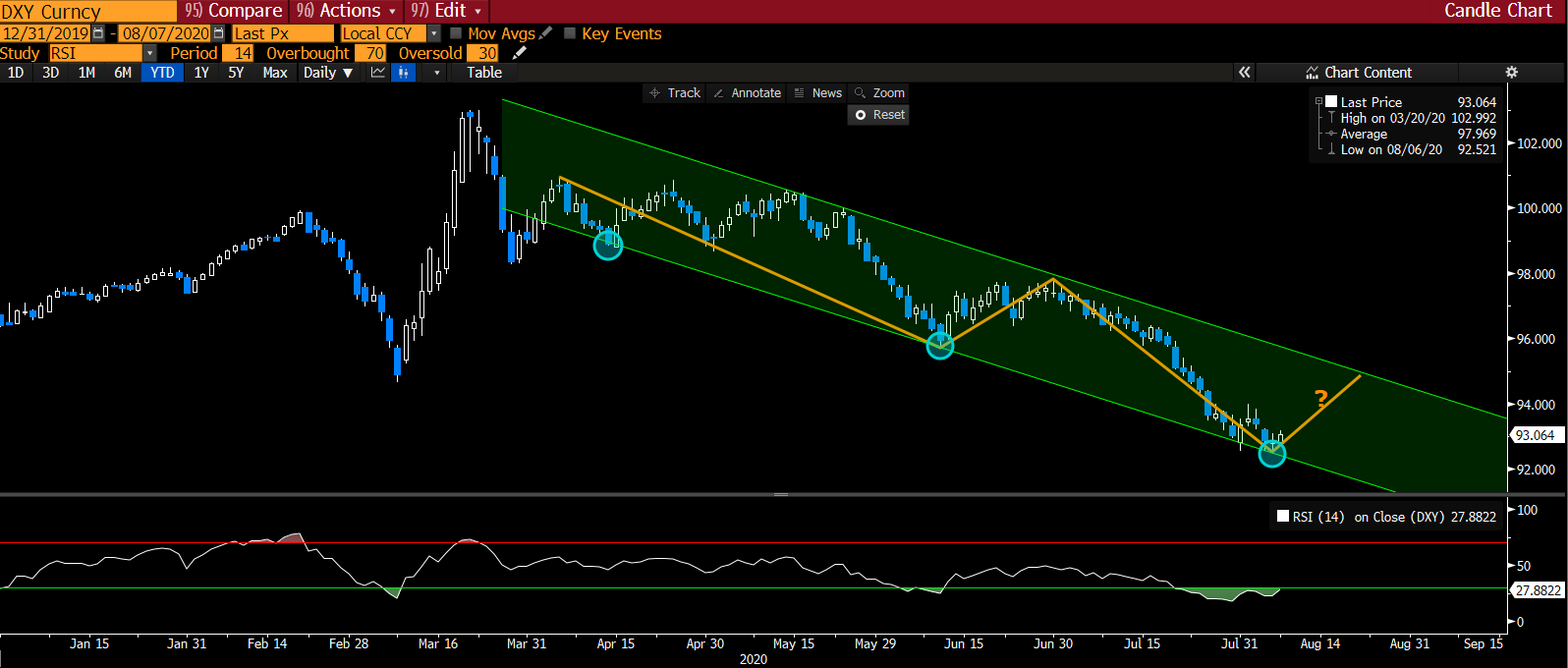The height and width of the screenshot is (668, 1568).
Task: Click the RSI (14) on Close legend text
Action: coord(1395,517)
